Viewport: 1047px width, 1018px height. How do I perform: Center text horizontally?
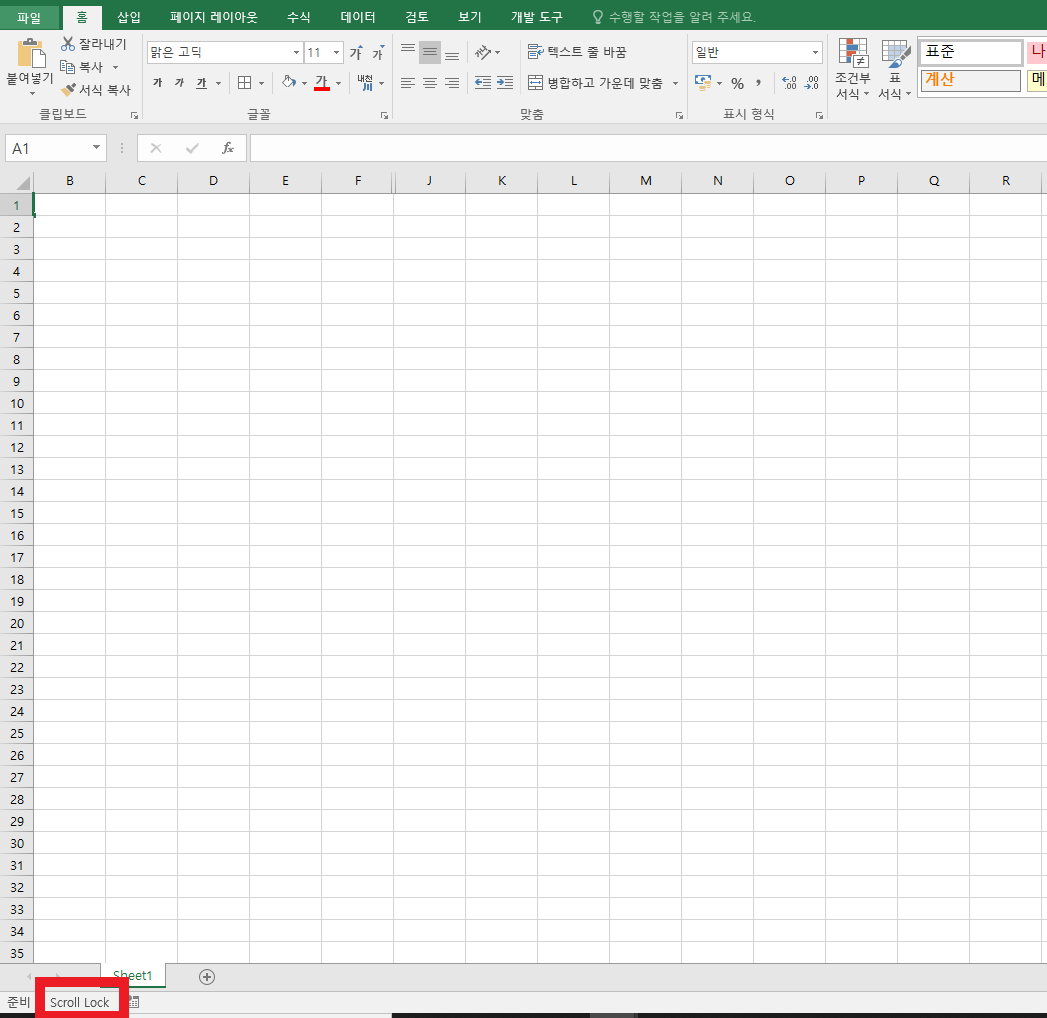[x=430, y=83]
